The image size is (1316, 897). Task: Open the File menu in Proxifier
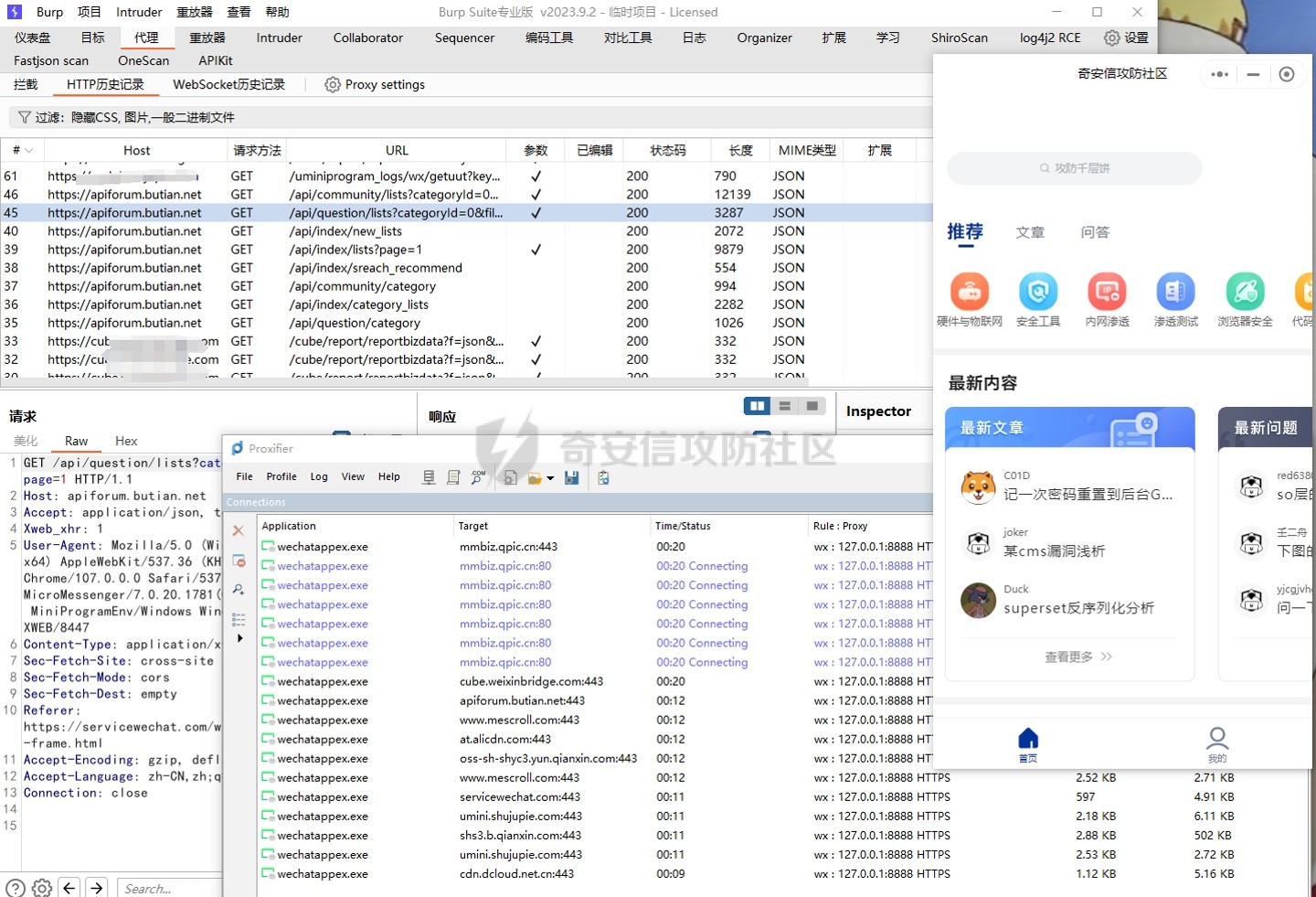click(244, 476)
